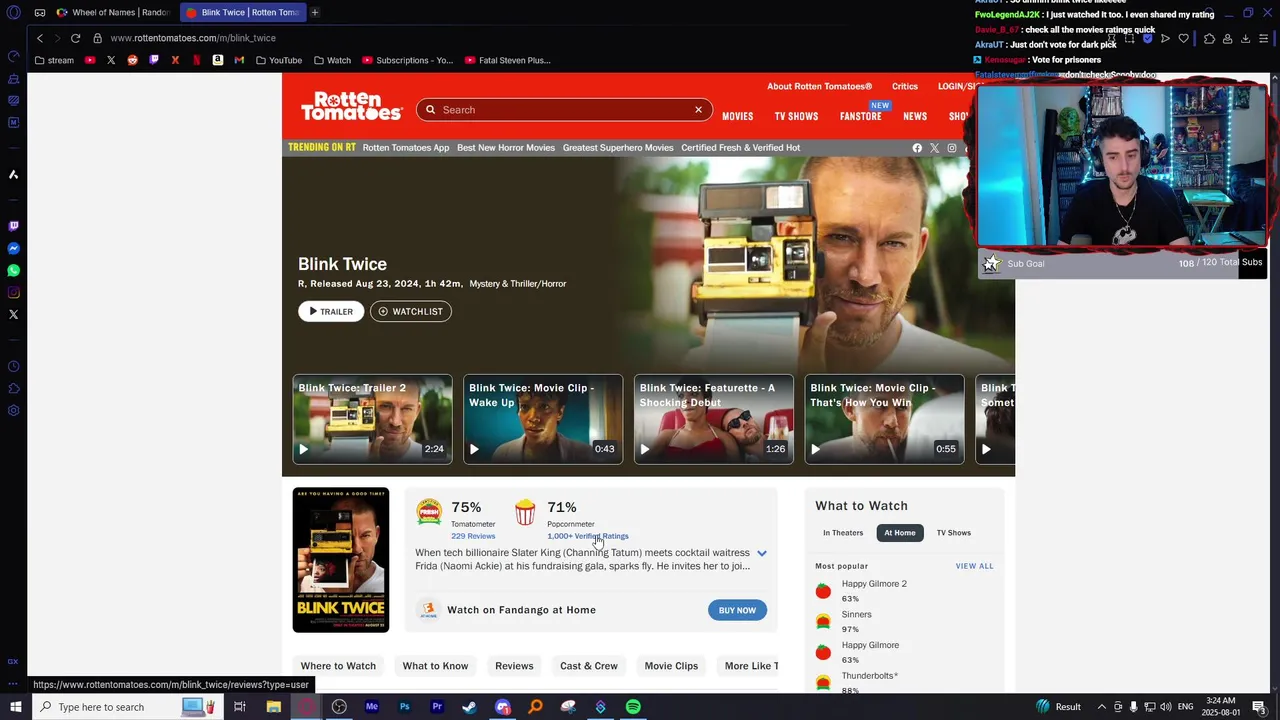Click the Blink Twice movie poster
The height and width of the screenshot is (720, 1280).
[x=341, y=560]
